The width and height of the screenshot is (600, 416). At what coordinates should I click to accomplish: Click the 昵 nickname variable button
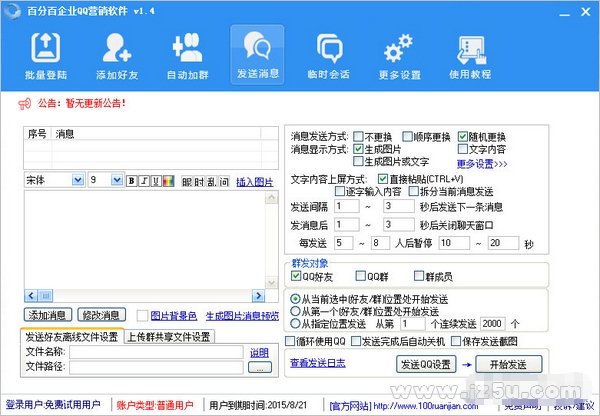coord(187,181)
